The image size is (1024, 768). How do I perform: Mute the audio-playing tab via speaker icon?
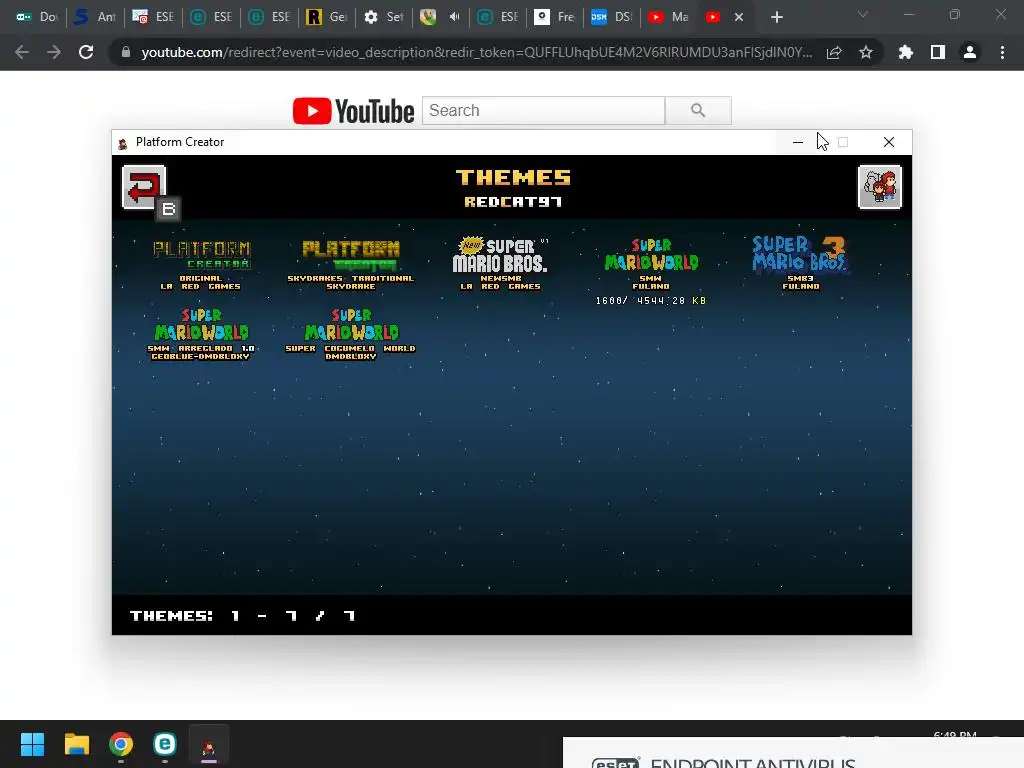click(x=455, y=17)
